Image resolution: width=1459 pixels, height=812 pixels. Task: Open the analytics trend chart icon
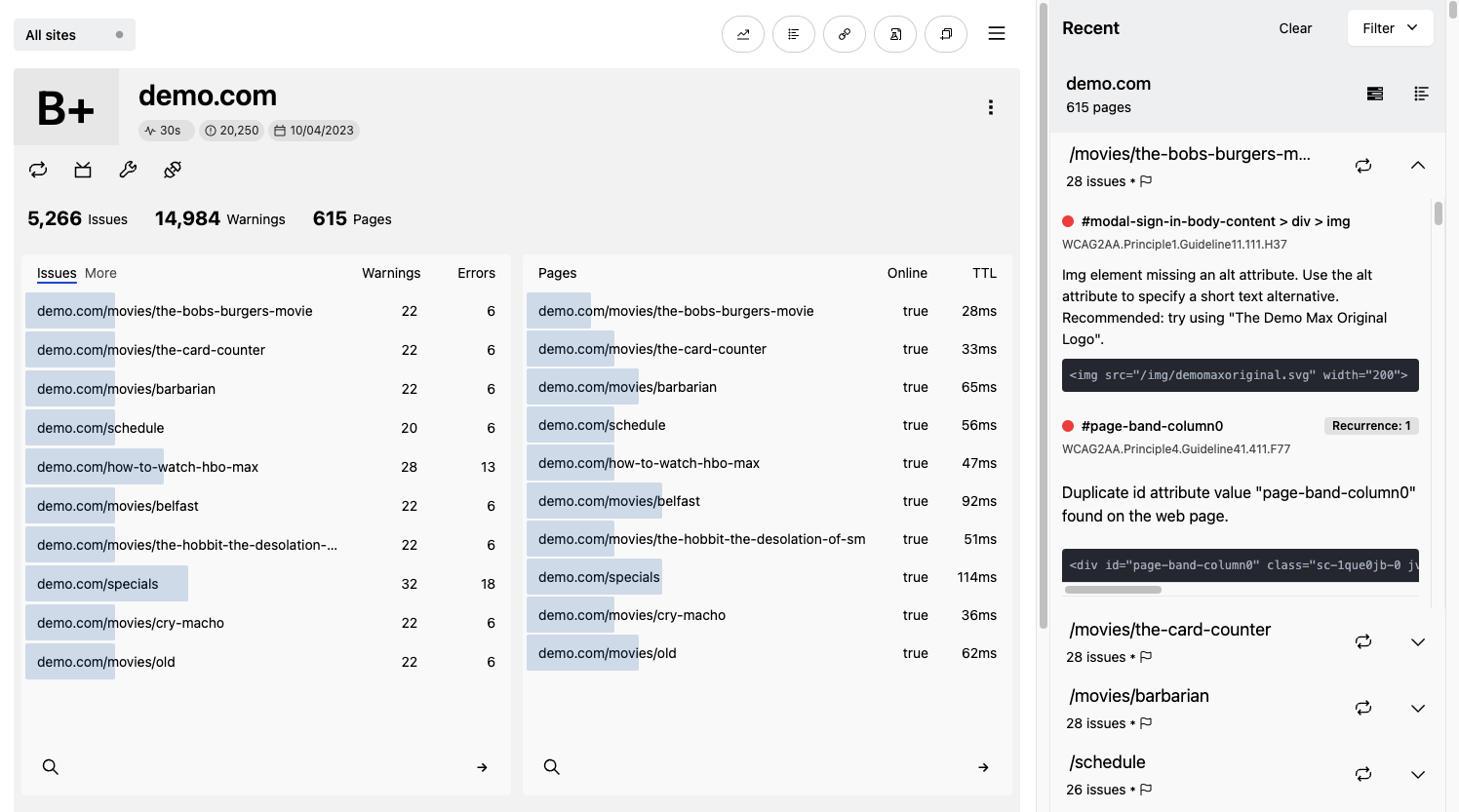point(743,34)
